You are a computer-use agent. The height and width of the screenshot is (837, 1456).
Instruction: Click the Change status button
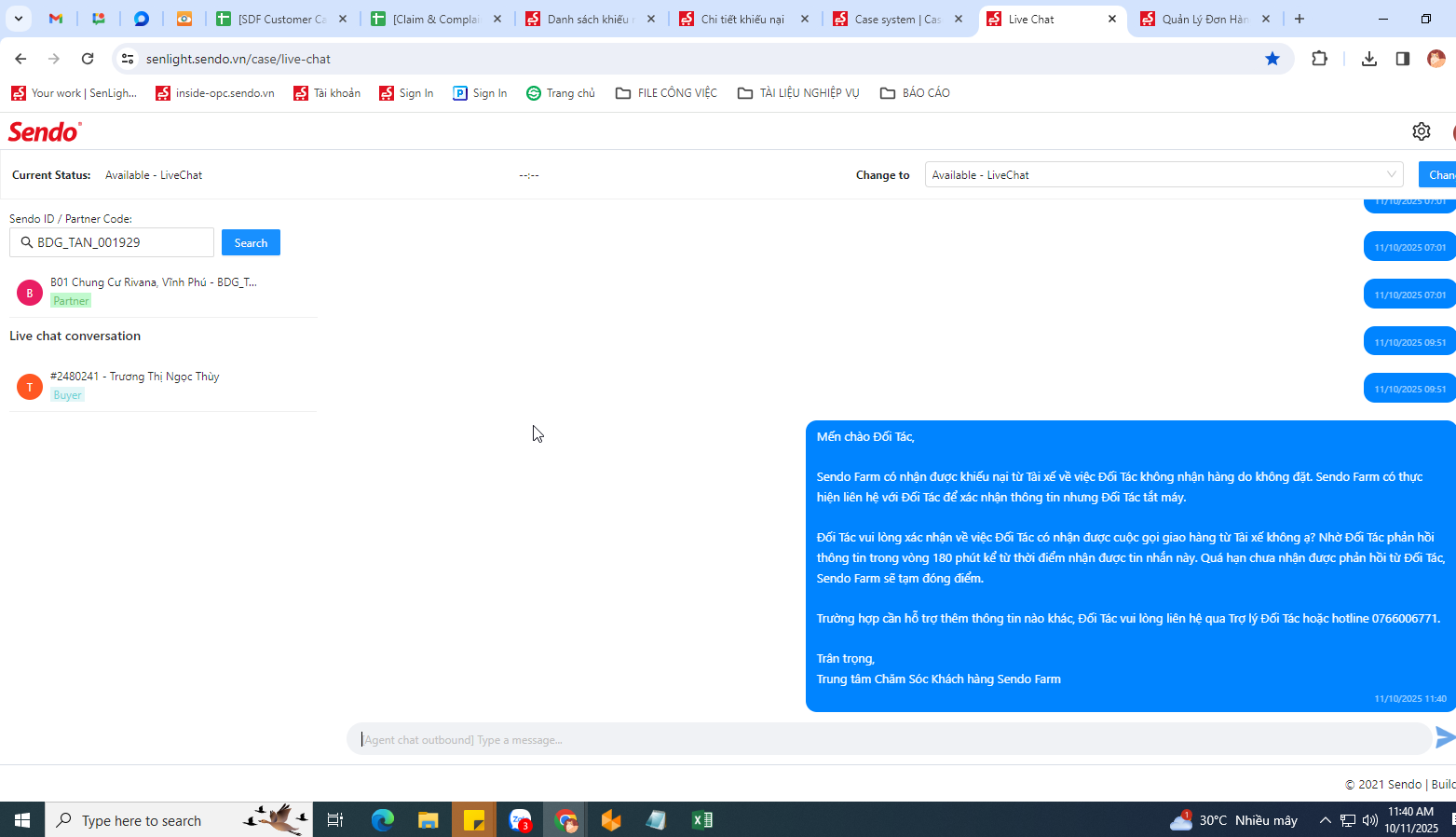(x=1437, y=175)
